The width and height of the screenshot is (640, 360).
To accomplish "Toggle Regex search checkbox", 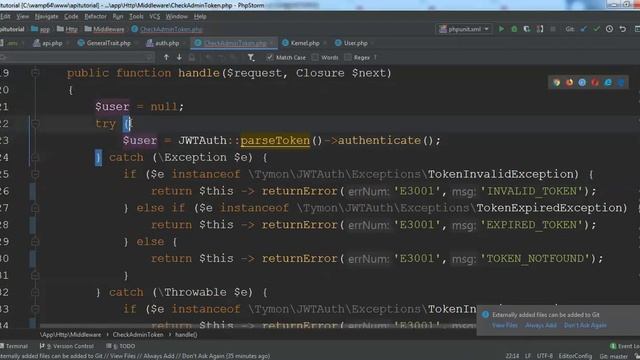I will 348,58.
